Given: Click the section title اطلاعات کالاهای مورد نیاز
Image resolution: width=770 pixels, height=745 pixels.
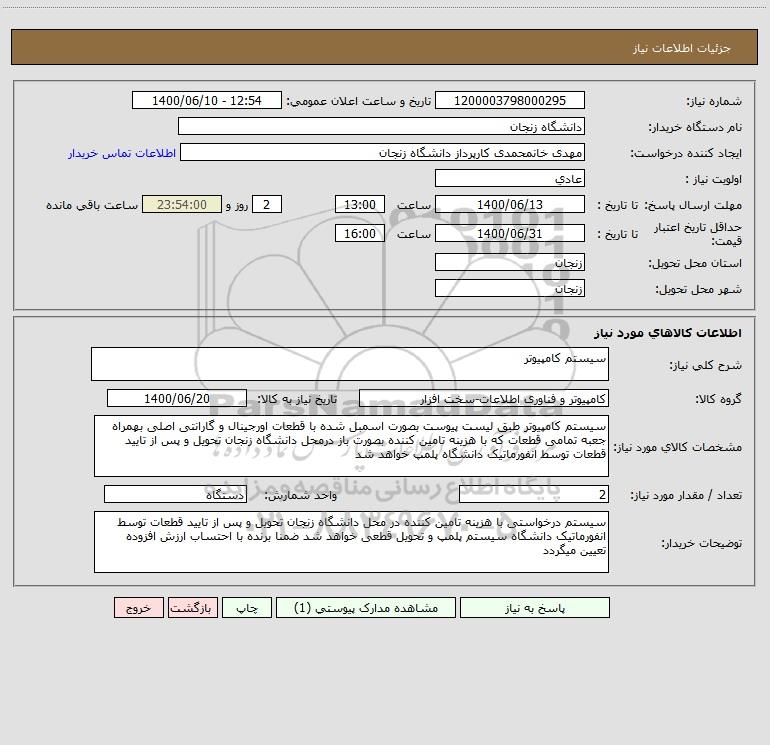Looking at the screenshot, I should (x=667, y=333).
